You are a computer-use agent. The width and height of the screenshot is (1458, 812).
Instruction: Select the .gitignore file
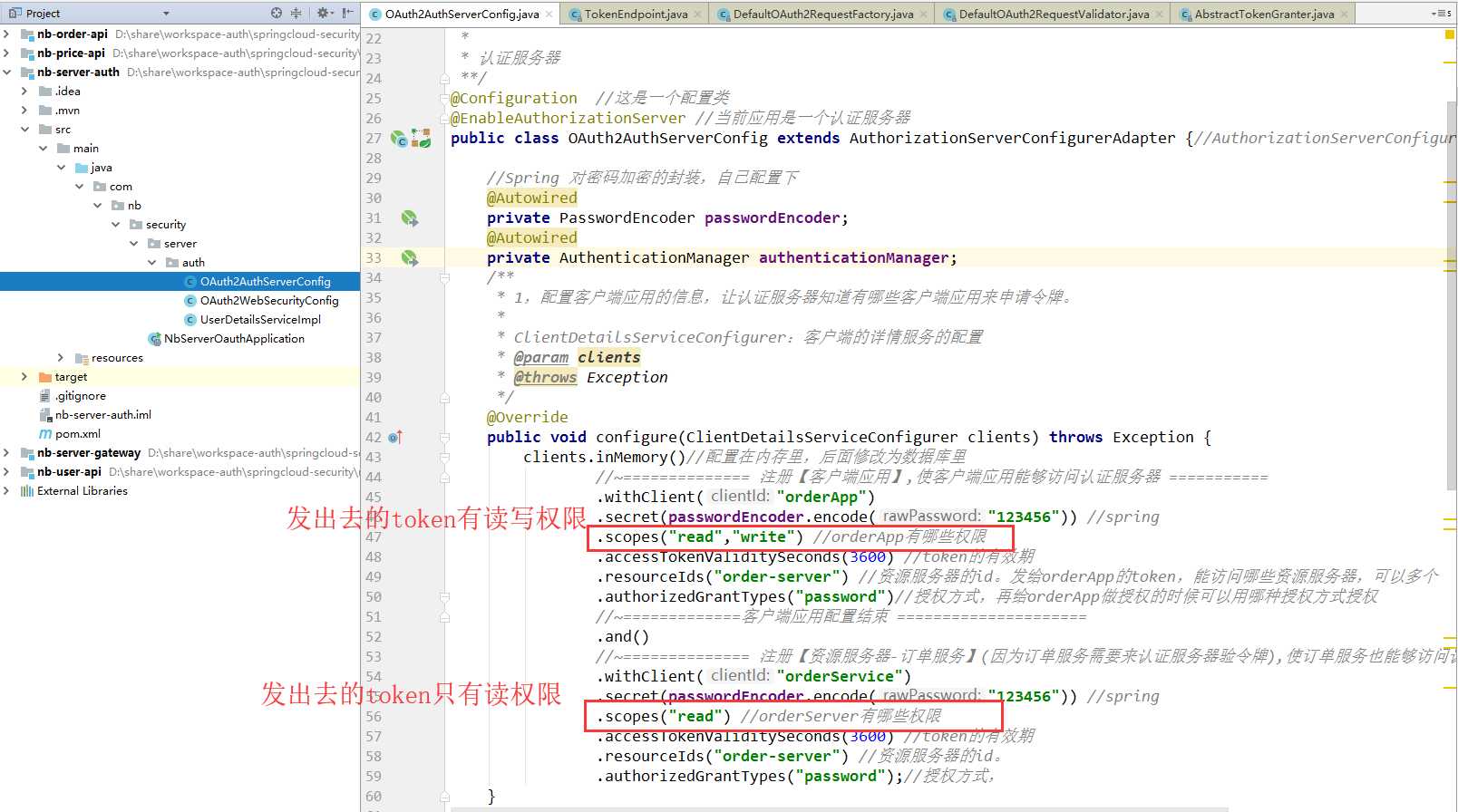click(x=80, y=395)
